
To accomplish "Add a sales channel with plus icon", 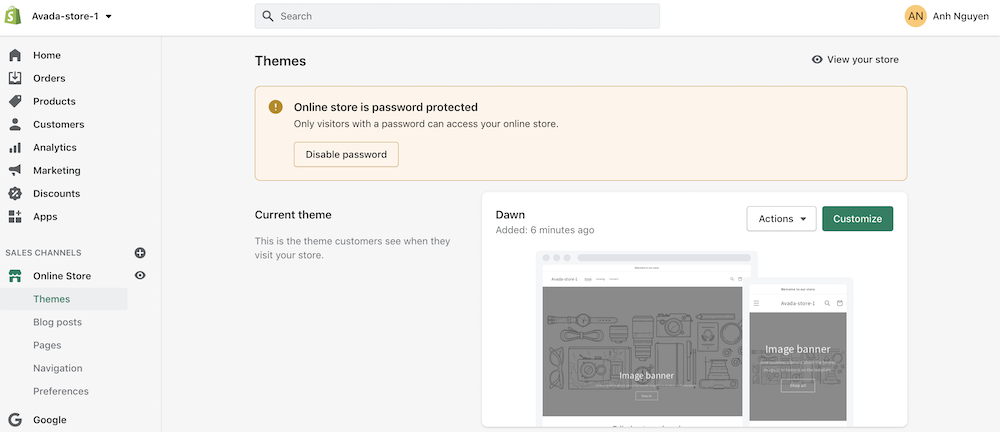I will click(x=140, y=253).
